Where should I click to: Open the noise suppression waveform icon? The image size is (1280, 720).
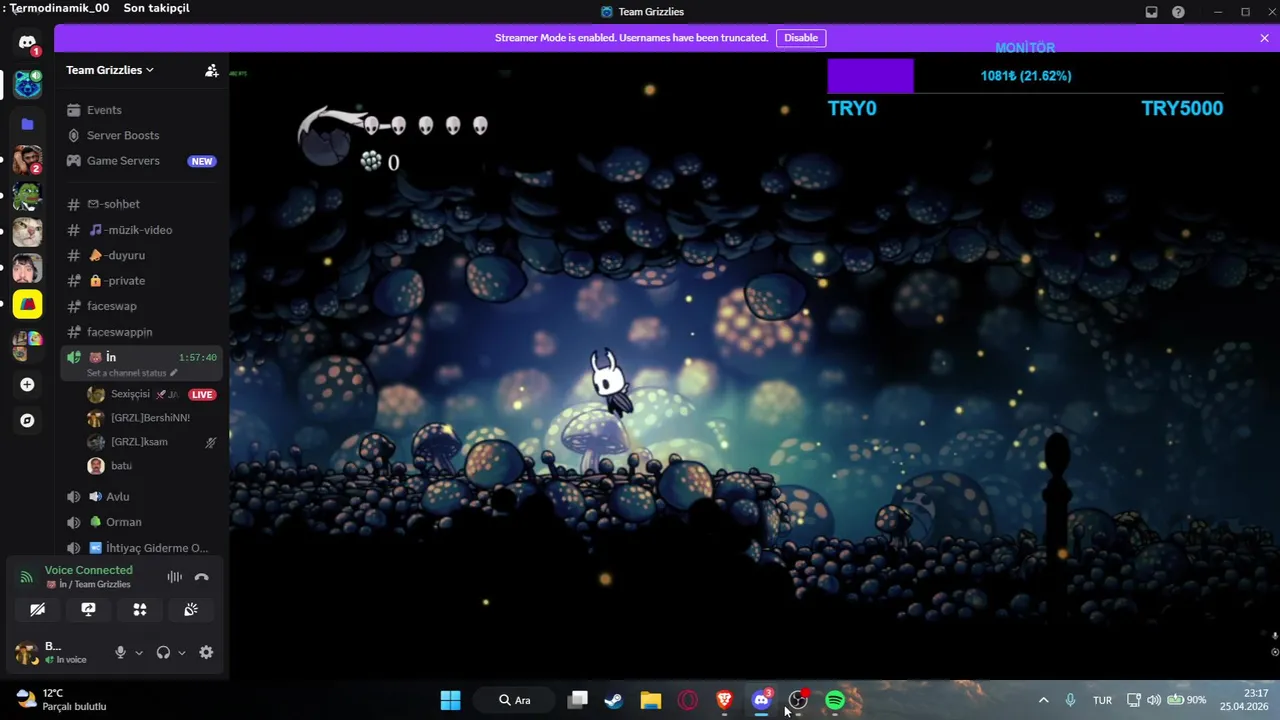coord(175,577)
